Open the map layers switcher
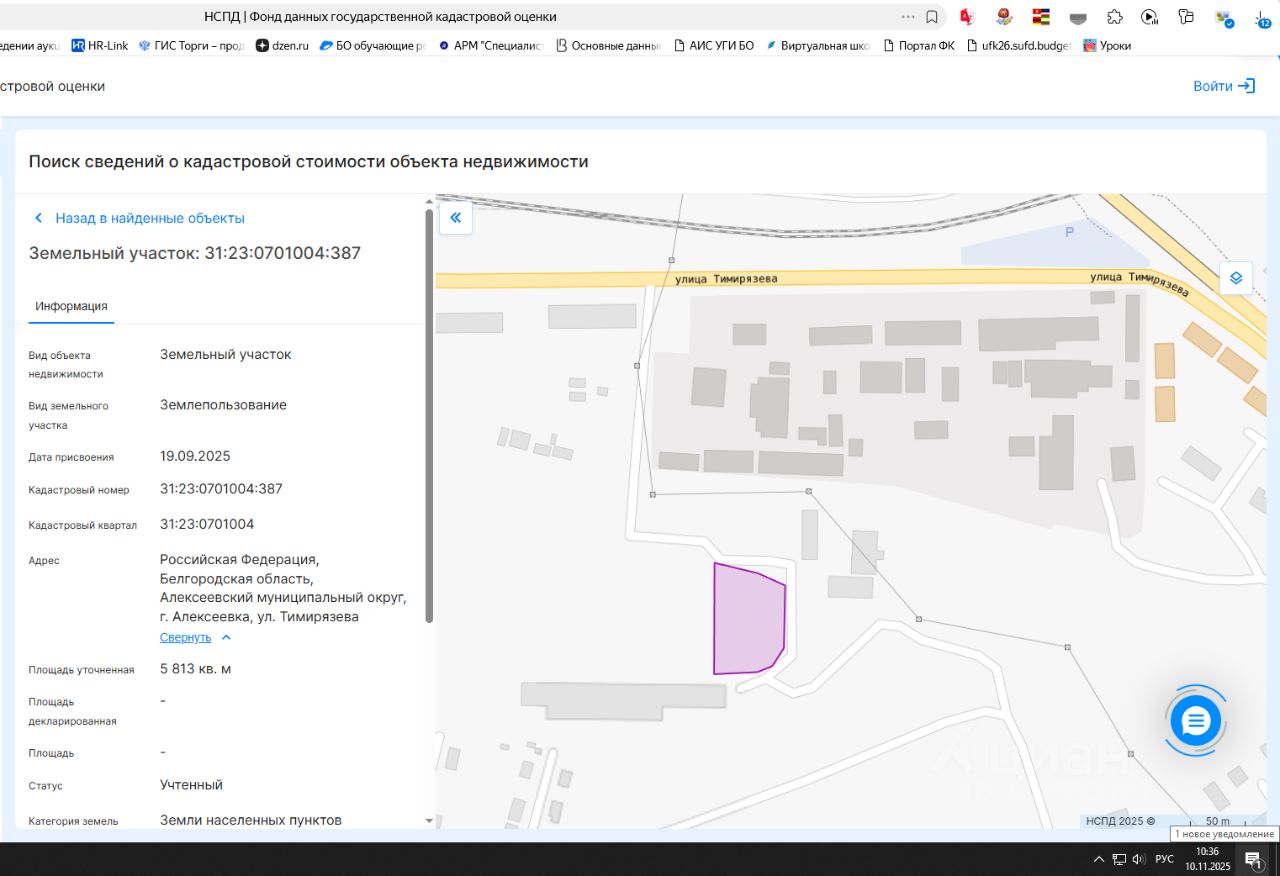This screenshot has width=1280, height=876. point(1236,278)
